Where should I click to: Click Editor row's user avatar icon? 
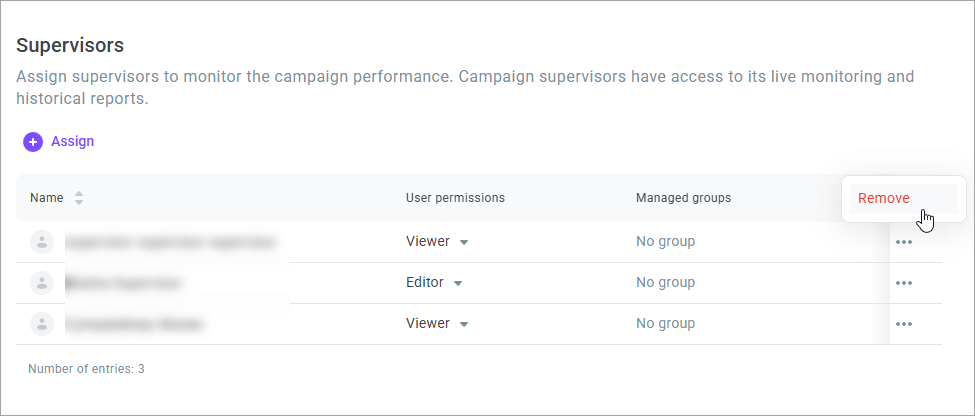pyautogui.click(x=42, y=283)
